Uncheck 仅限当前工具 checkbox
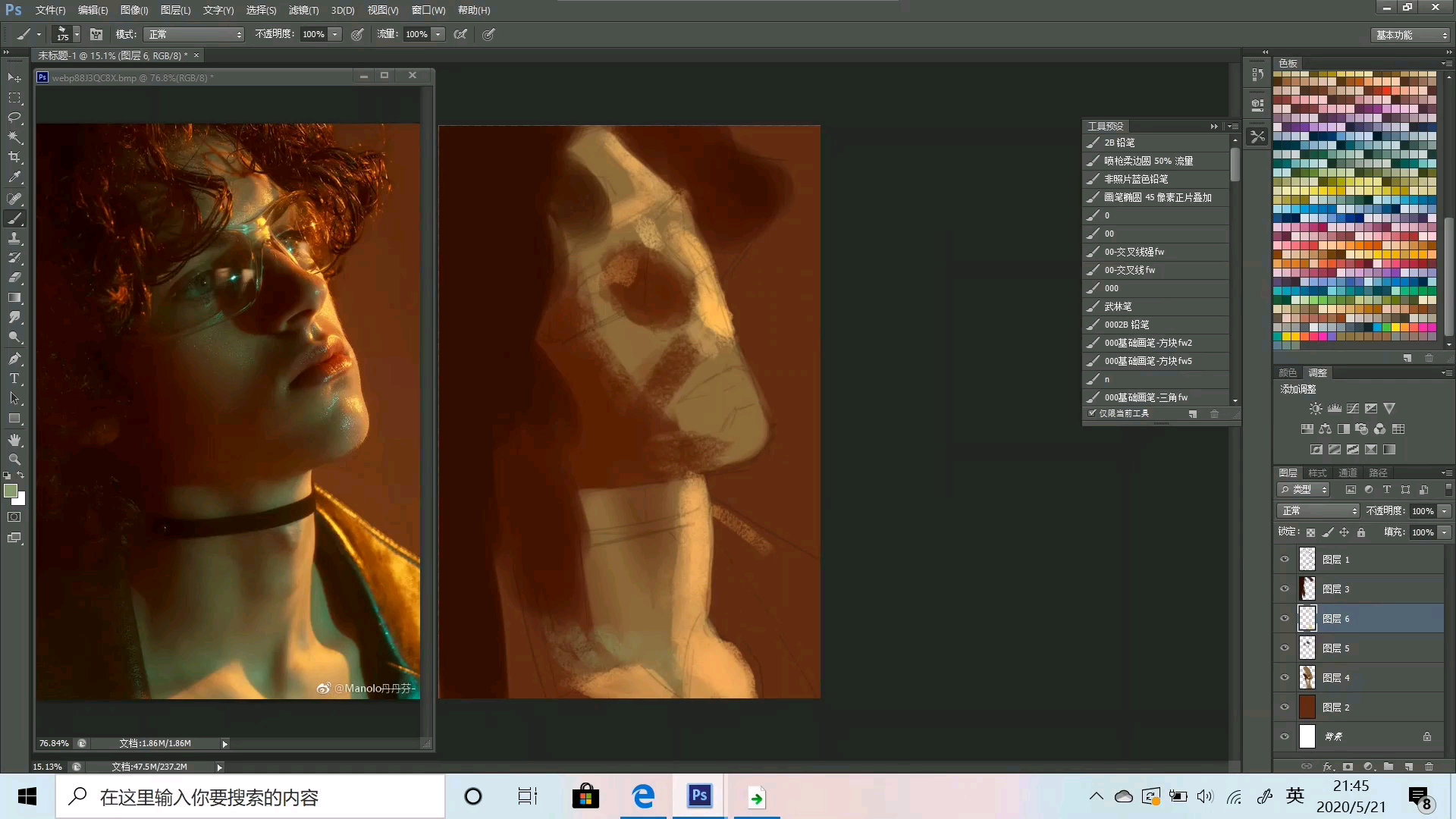This screenshot has width=1456, height=819. (x=1092, y=413)
